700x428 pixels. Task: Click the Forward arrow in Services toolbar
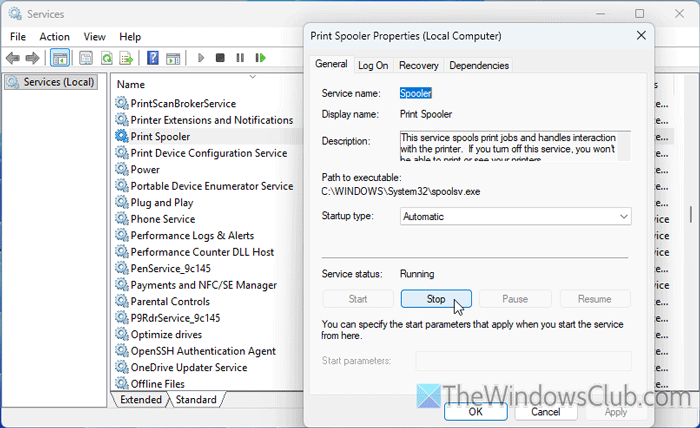(33, 58)
